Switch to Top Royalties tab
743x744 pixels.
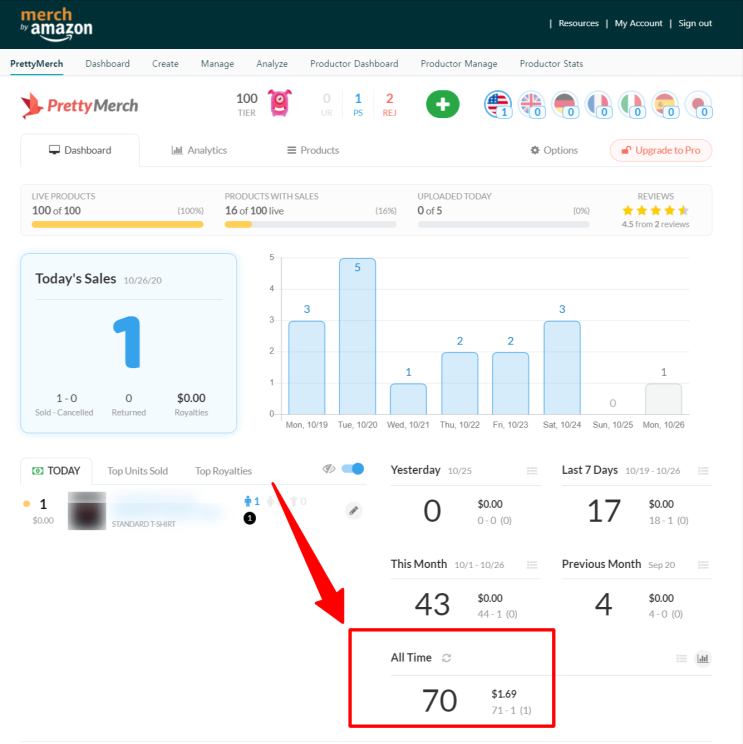coord(223,471)
